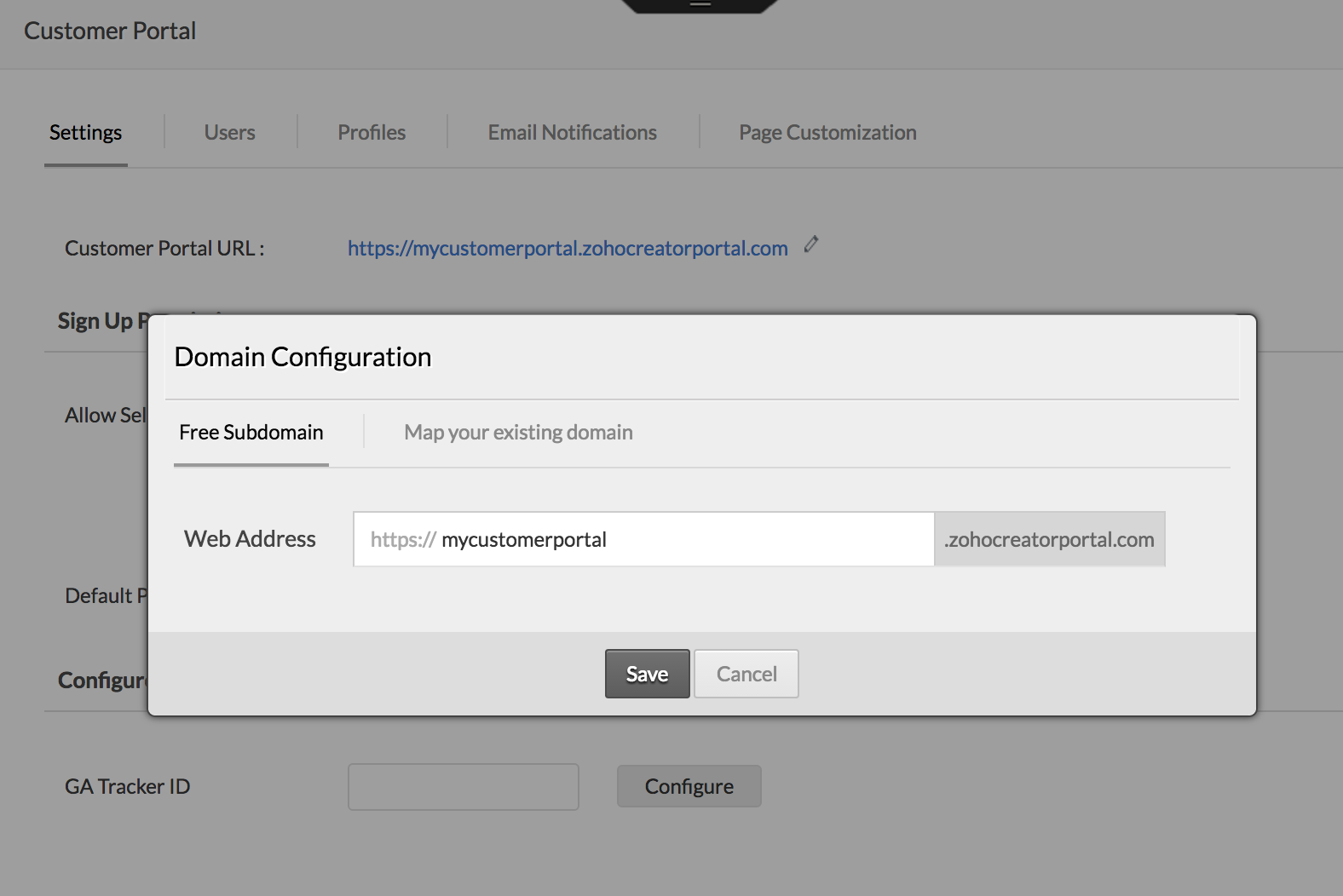The width and height of the screenshot is (1343, 896).
Task: Click the Customer Portal page title
Action: tap(110, 31)
